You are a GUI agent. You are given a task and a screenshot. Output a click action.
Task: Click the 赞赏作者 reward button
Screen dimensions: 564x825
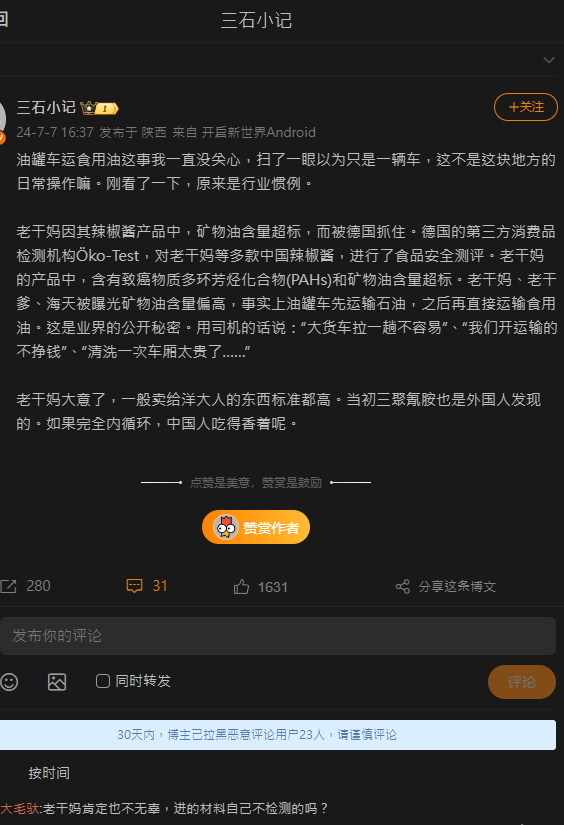[256, 527]
